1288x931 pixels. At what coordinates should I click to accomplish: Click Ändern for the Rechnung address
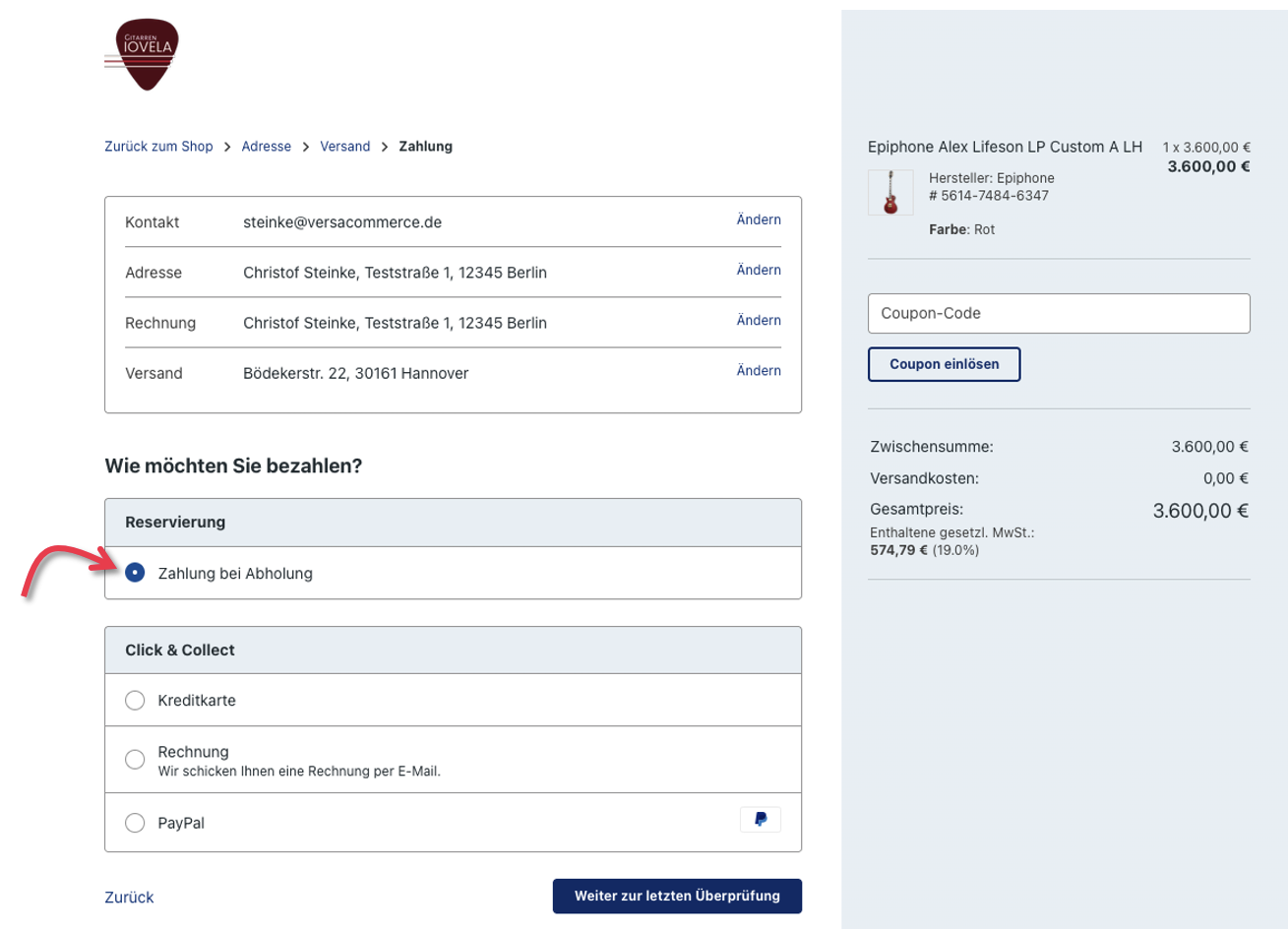point(758,320)
